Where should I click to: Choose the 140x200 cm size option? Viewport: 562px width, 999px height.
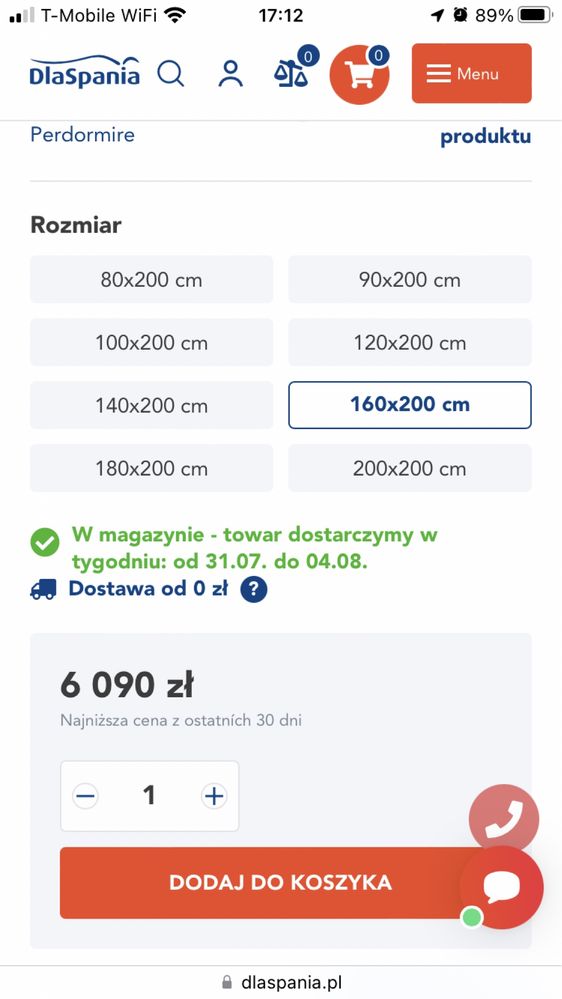[152, 405]
